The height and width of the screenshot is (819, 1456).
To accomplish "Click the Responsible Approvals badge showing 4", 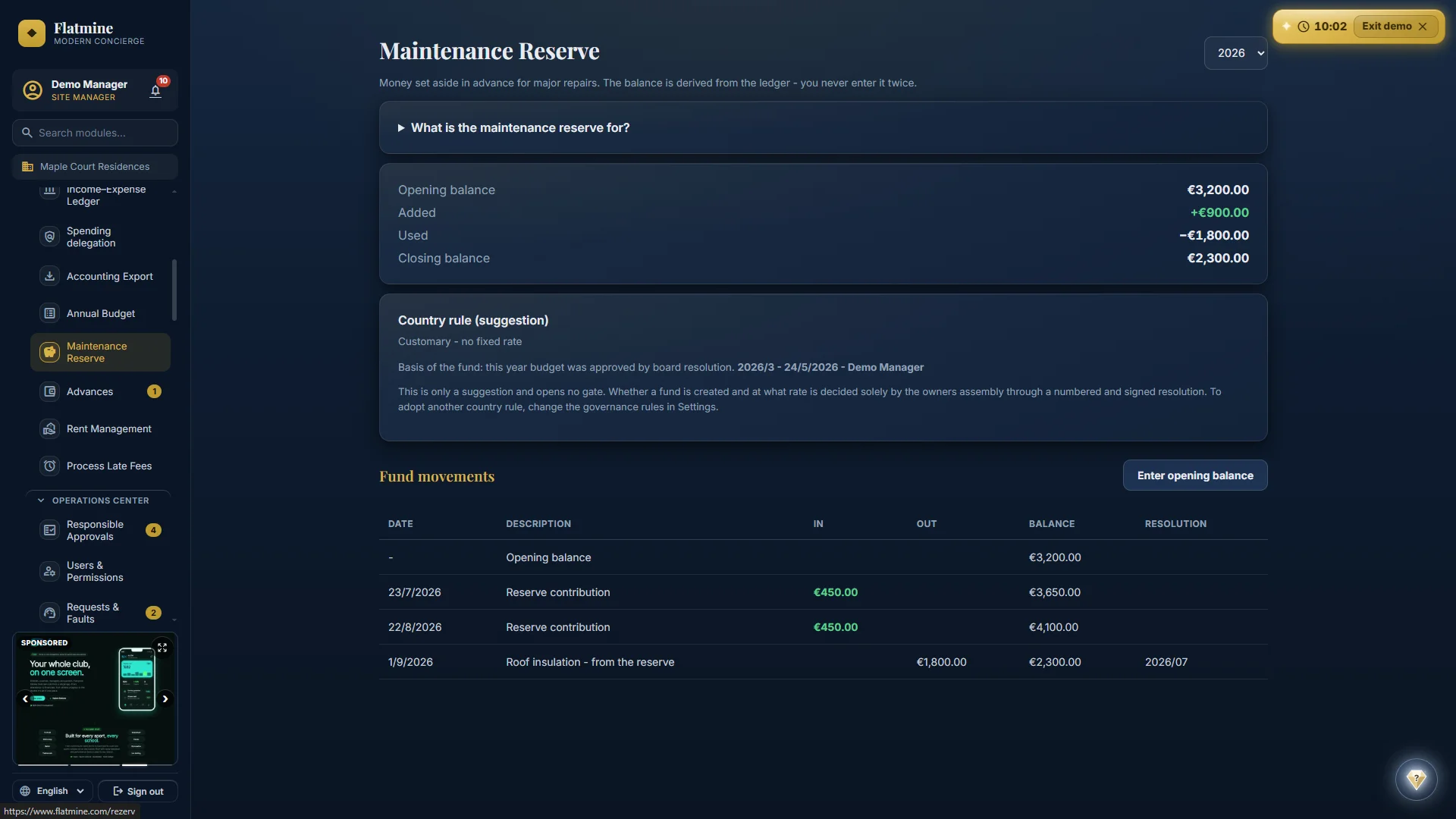I will (153, 530).
